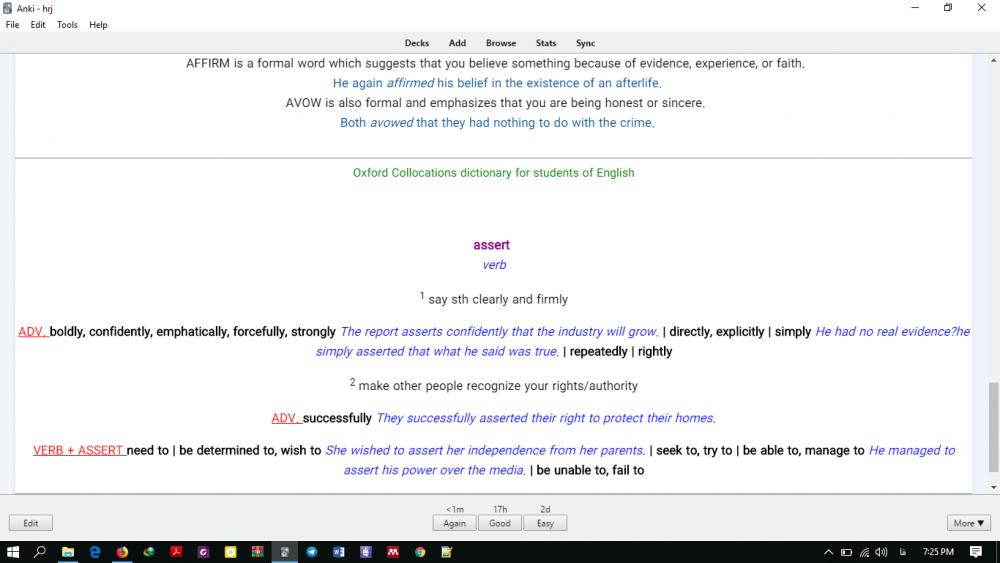Open Firefox from the taskbar
This screenshot has height=563, width=1000.
coord(122,552)
